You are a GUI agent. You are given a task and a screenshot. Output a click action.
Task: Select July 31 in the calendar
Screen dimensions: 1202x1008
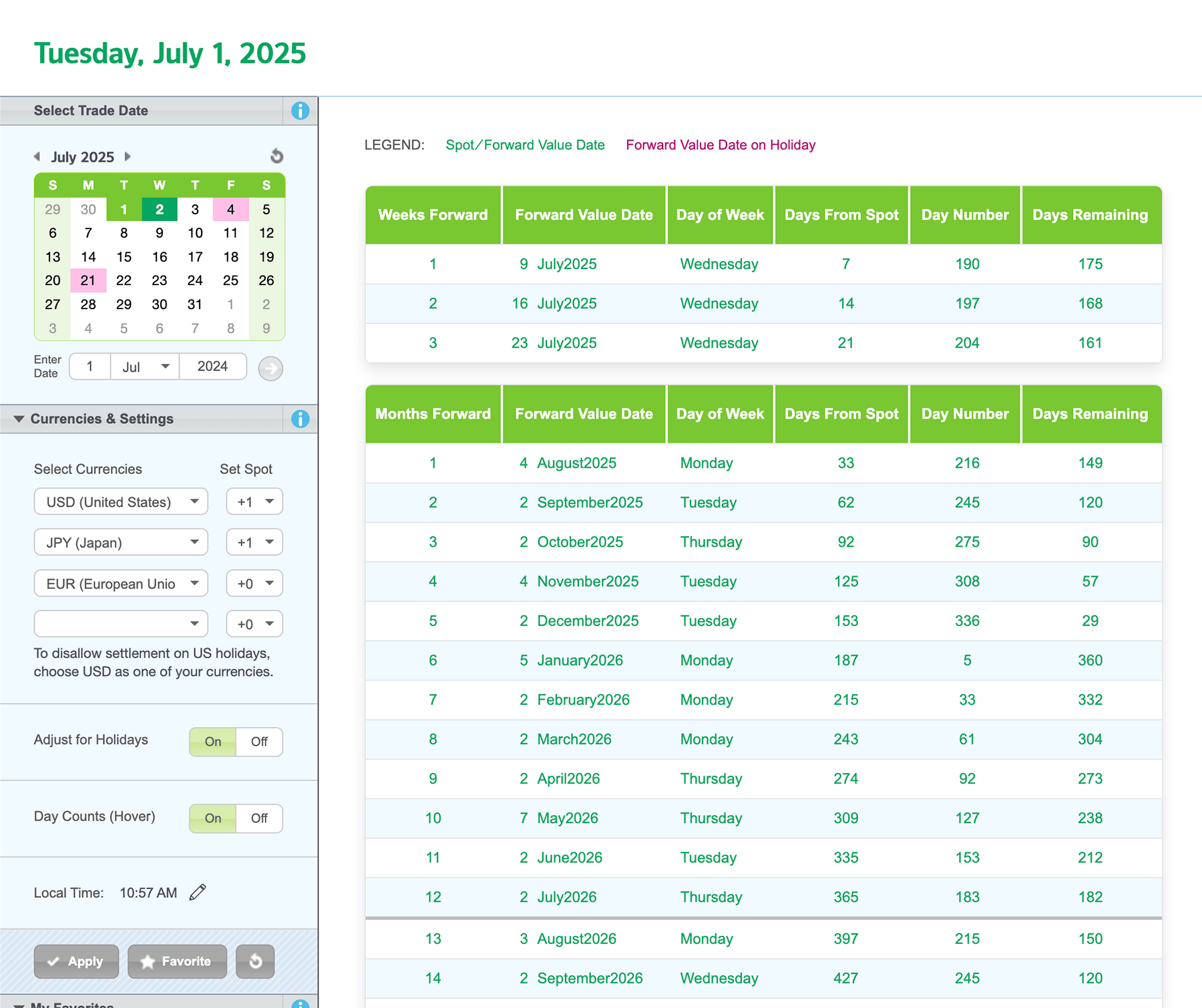pos(195,304)
